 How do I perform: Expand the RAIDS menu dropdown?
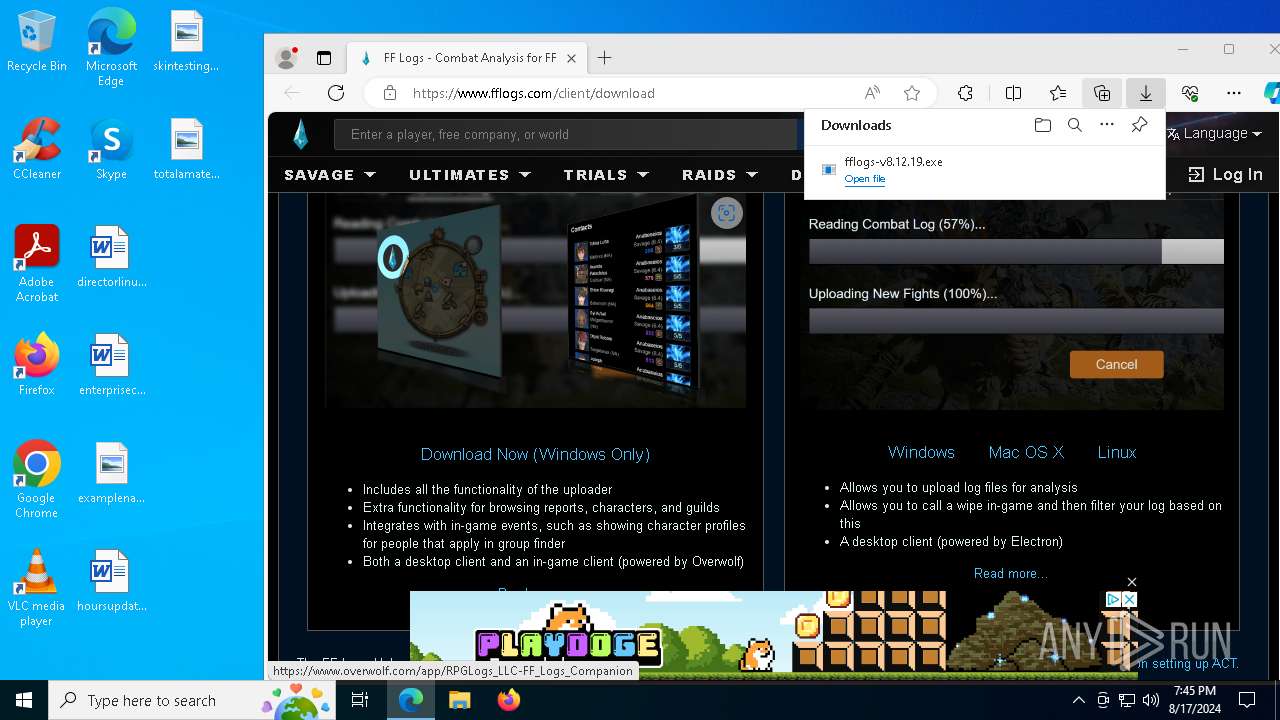[x=720, y=174]
